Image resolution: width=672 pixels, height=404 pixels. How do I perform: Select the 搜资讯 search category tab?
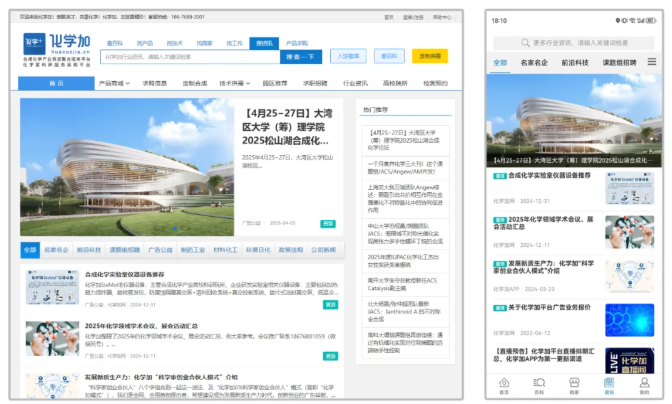(x=264, y=43)
